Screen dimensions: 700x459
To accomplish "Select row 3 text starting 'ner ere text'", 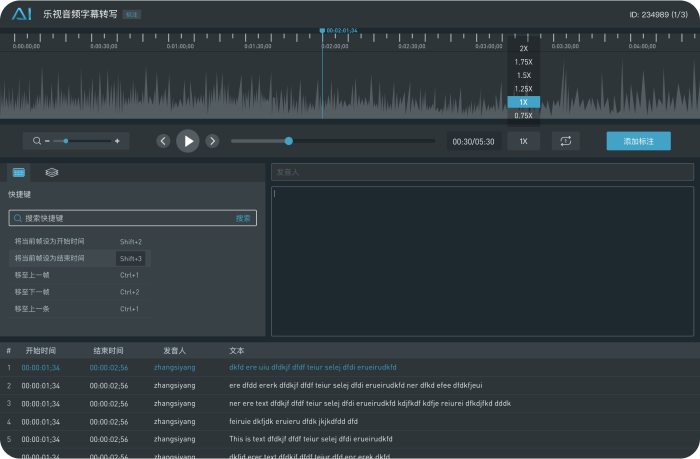I will pyautogui.click(x=370, y=404).
